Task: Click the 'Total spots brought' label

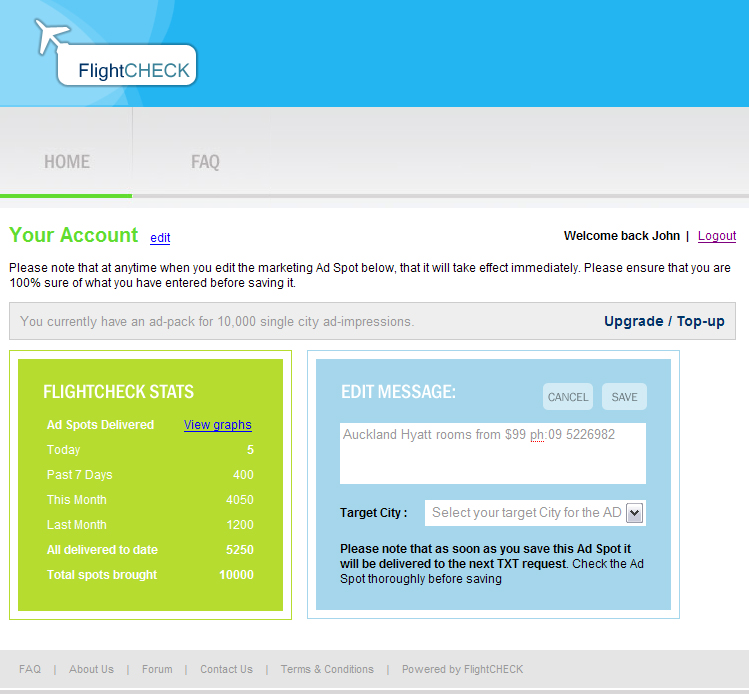Action: point(102,575)
